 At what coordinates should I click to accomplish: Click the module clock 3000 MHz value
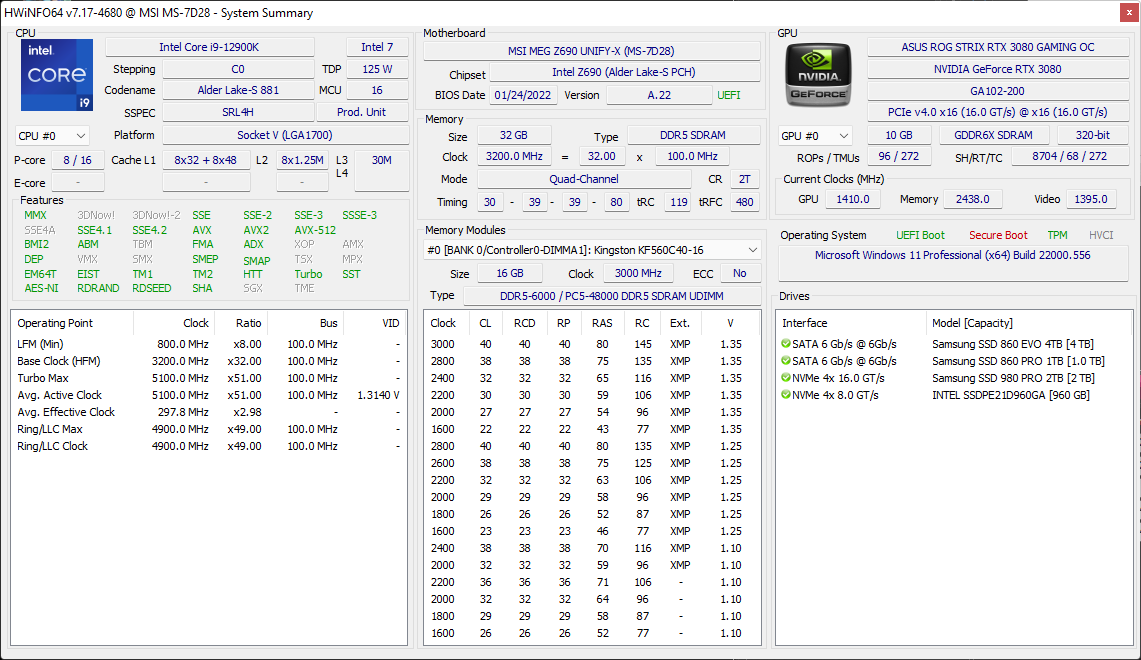click(x=638, y=274)
